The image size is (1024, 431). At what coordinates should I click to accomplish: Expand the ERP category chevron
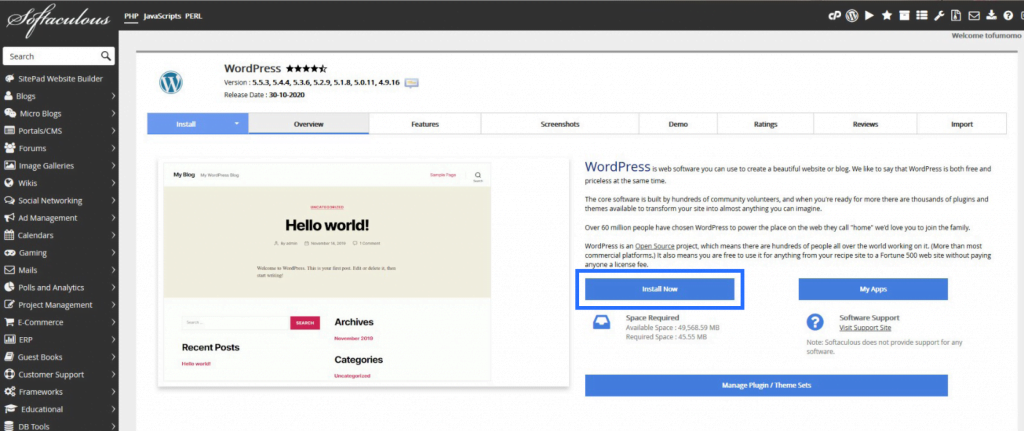click(x=114, y=340)
